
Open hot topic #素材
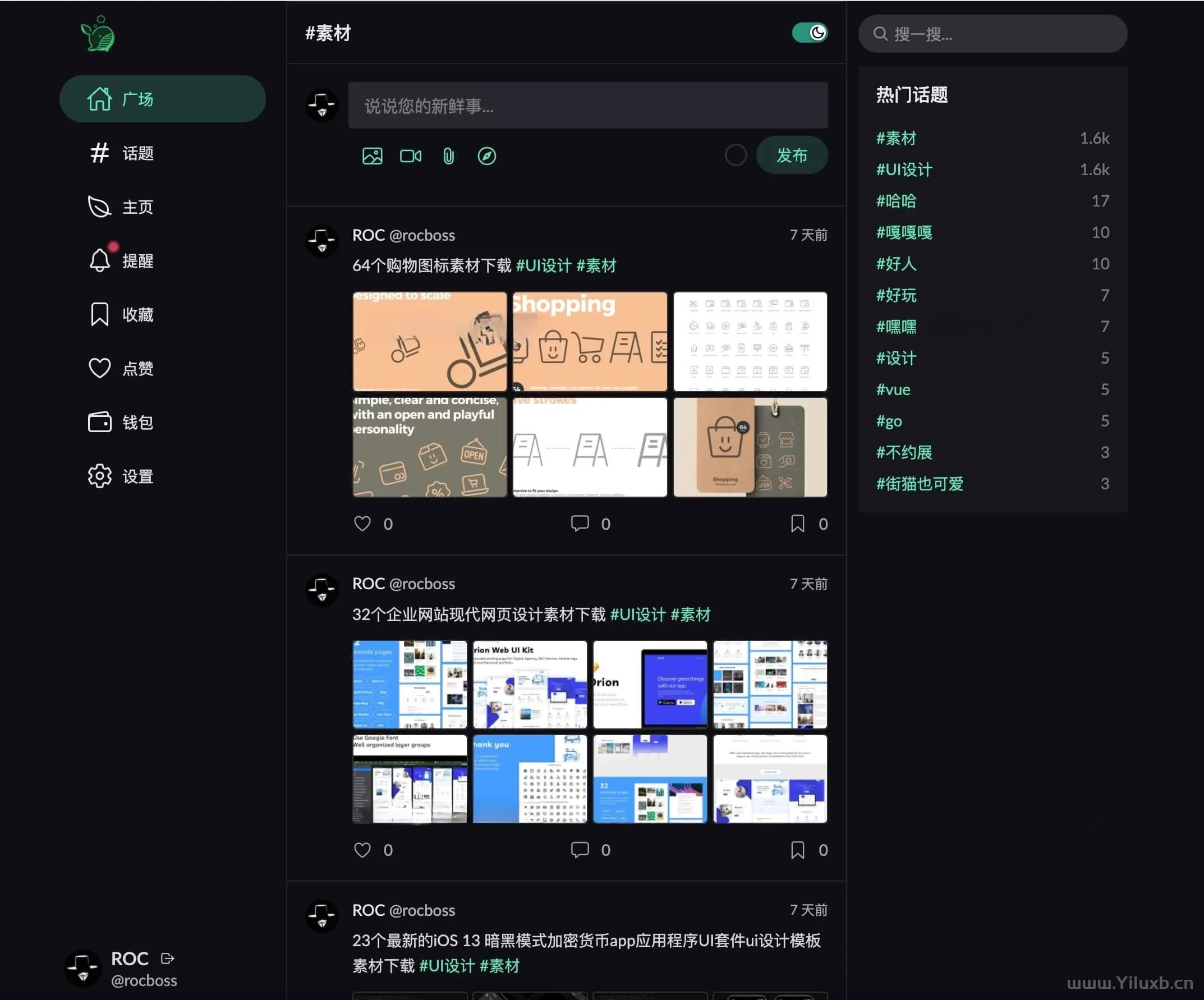[x=896, y=138]
